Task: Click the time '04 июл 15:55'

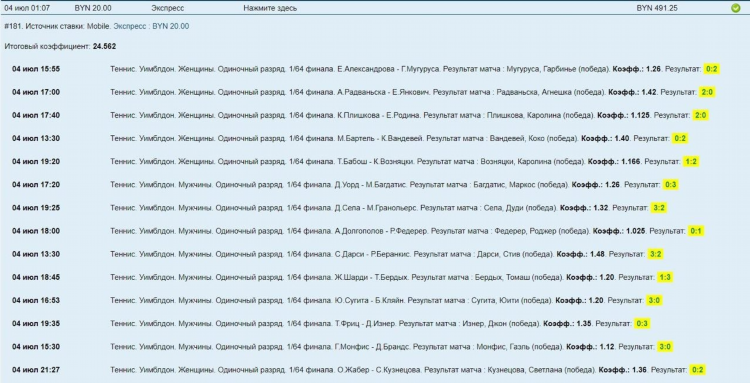Action: (x=36, y=69)
